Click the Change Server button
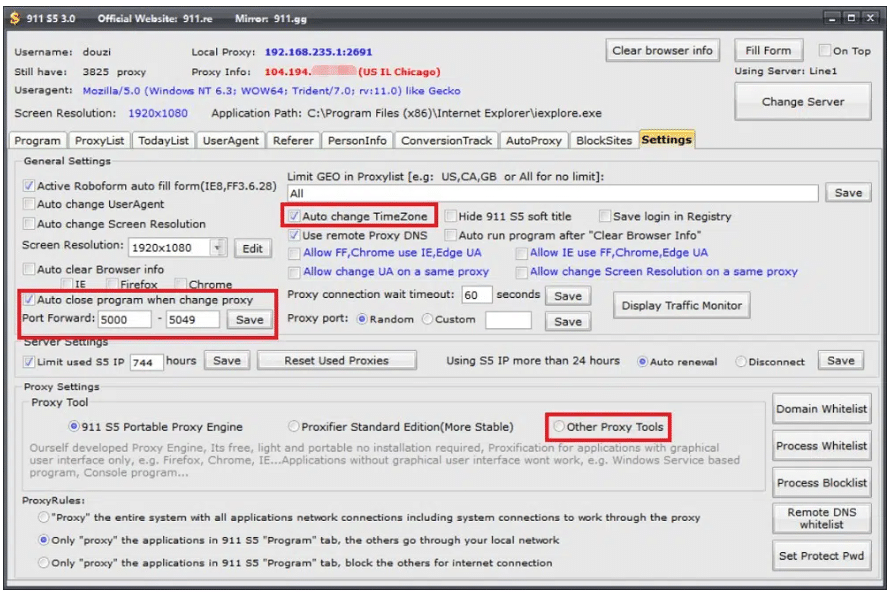 803,101
